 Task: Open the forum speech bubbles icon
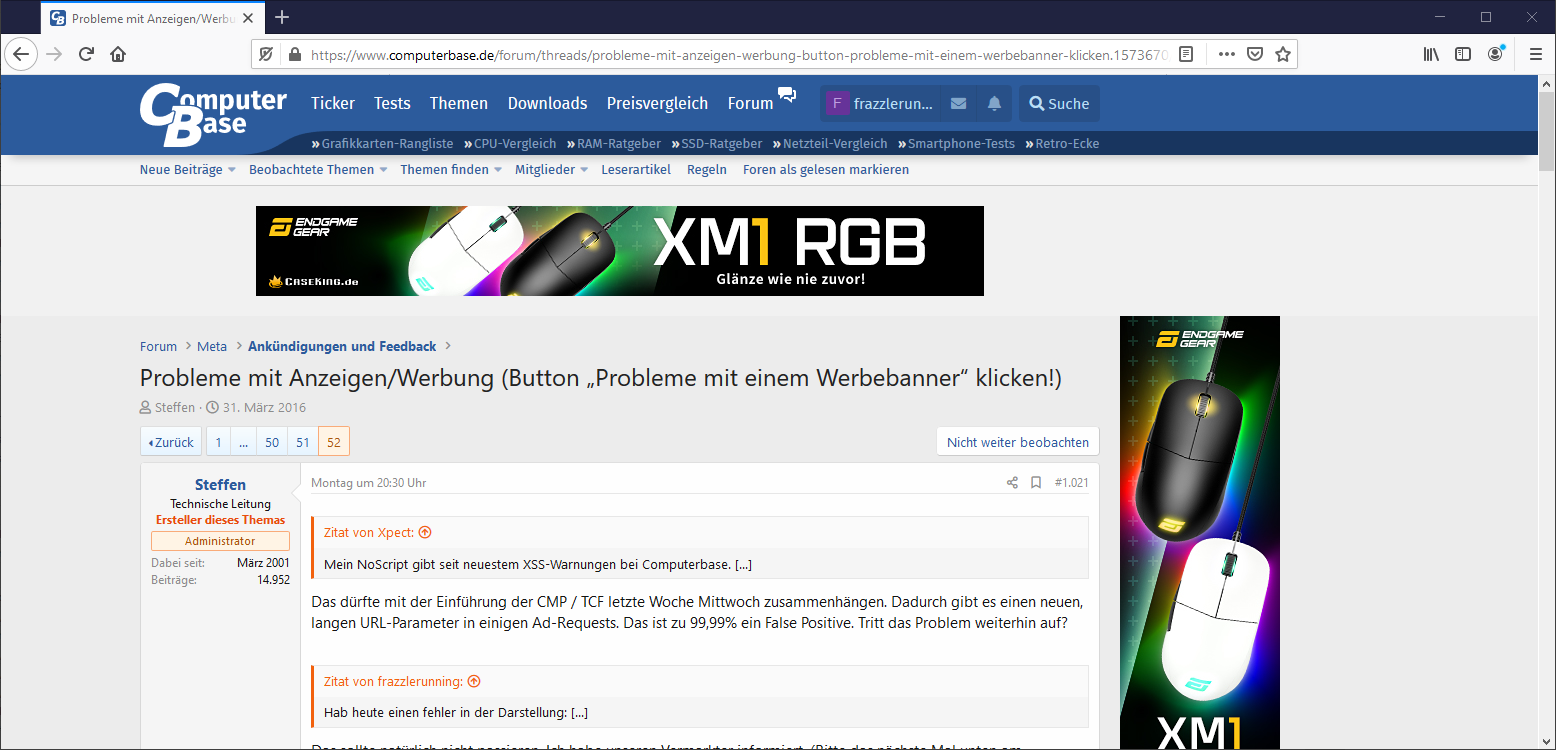[788, 95]
